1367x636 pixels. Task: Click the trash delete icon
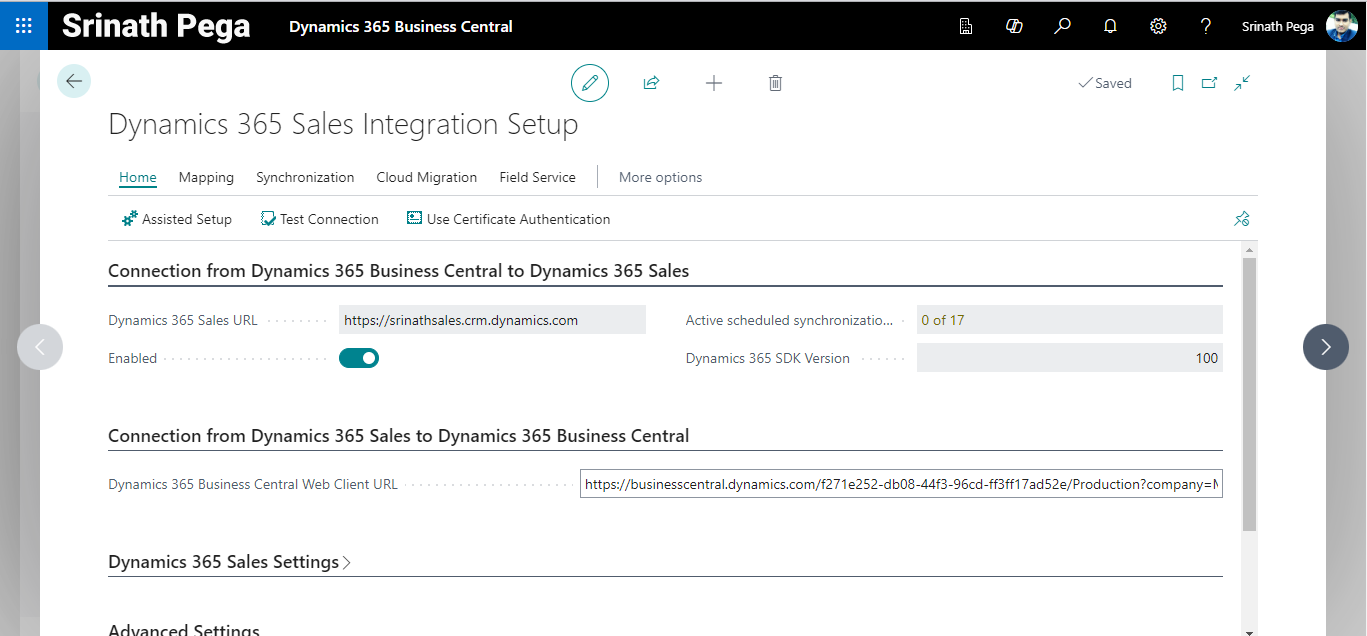[775, 83]
